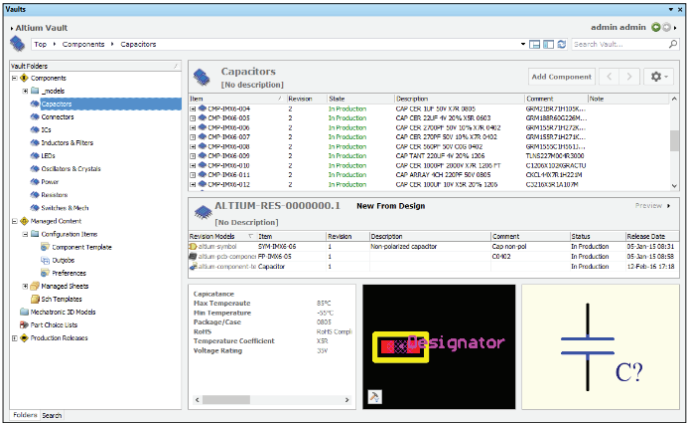Click the LEDs folder icon
Screen dimensions: 688x423
click(35, 156)
